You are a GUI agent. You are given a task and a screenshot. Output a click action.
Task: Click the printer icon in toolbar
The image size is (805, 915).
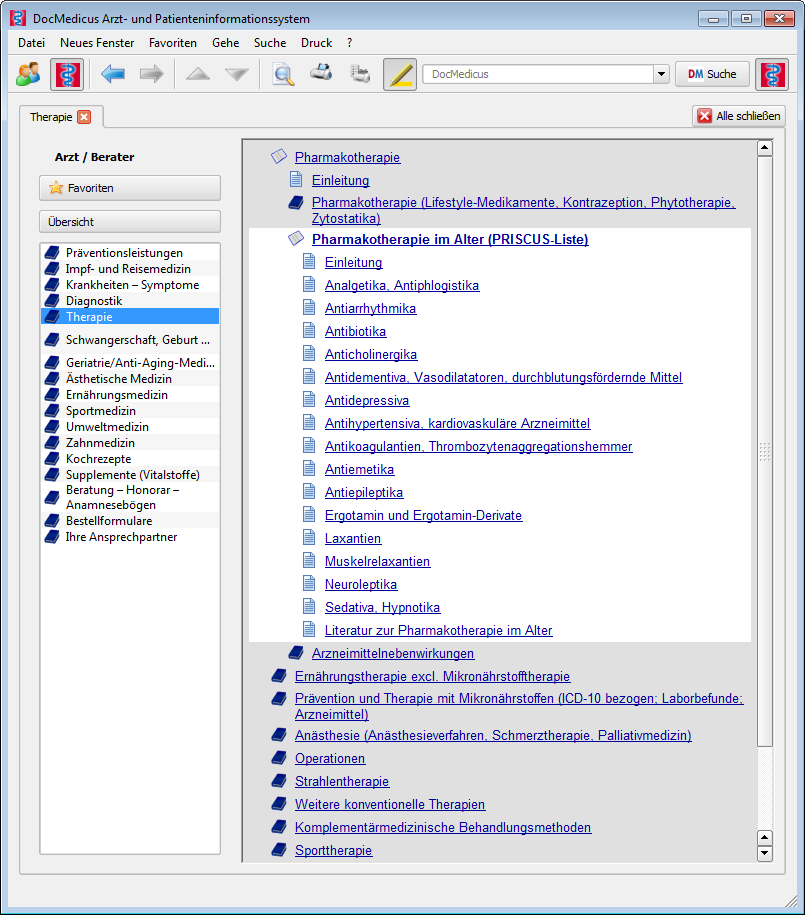click(x=321, y=73)
